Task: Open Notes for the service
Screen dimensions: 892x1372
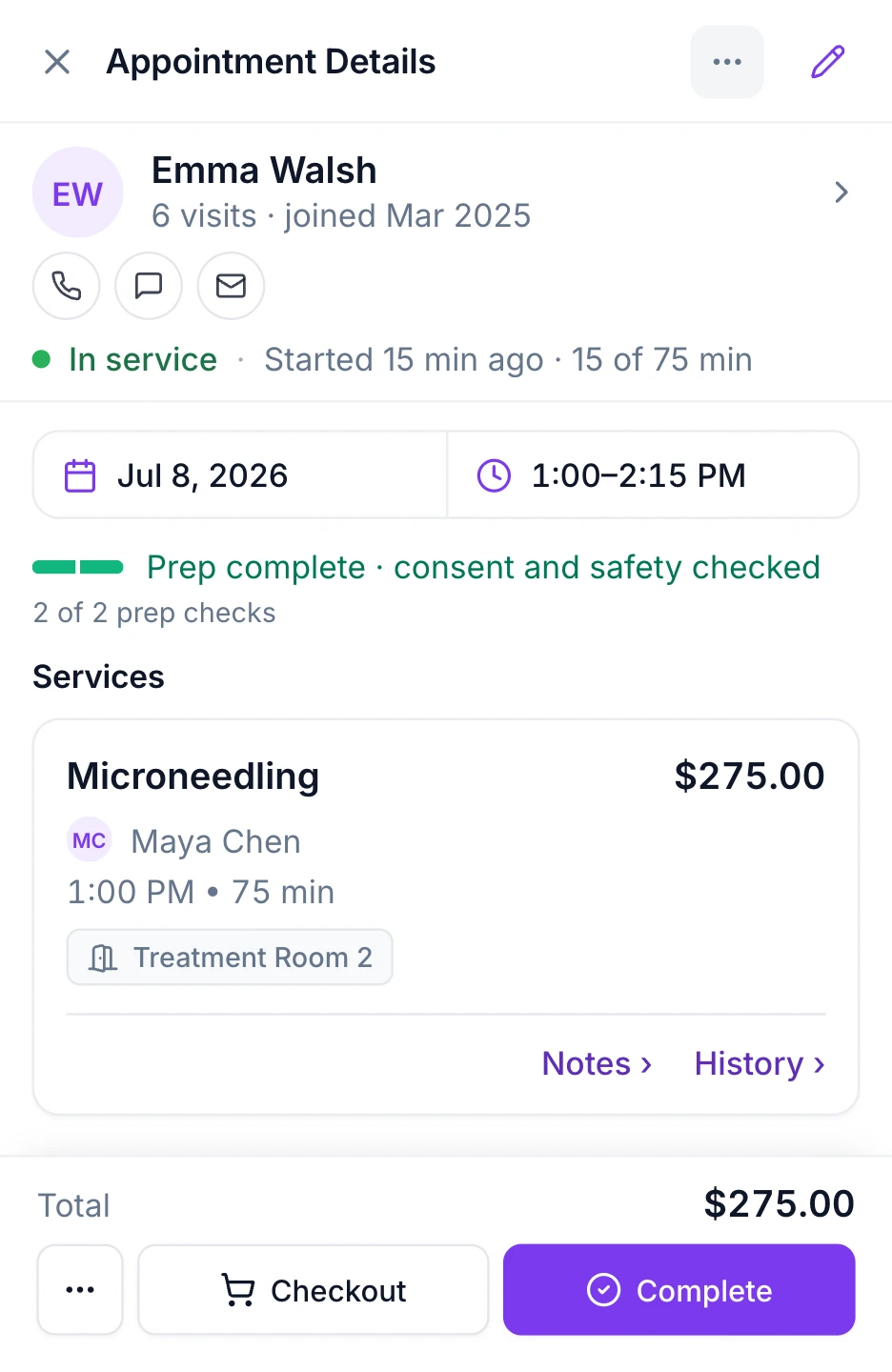Action: [x=597, y=1063]
